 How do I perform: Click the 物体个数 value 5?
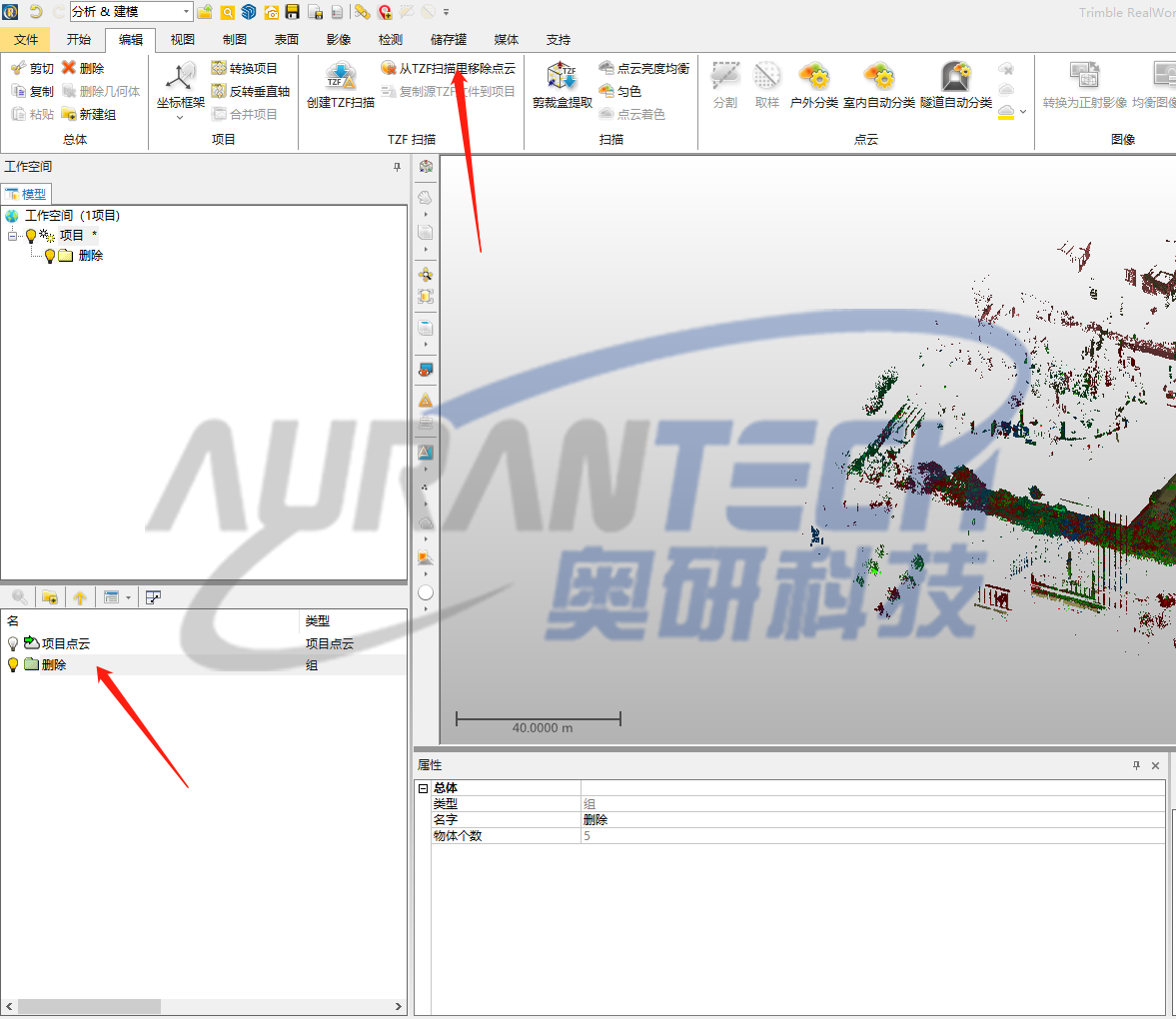873,836
